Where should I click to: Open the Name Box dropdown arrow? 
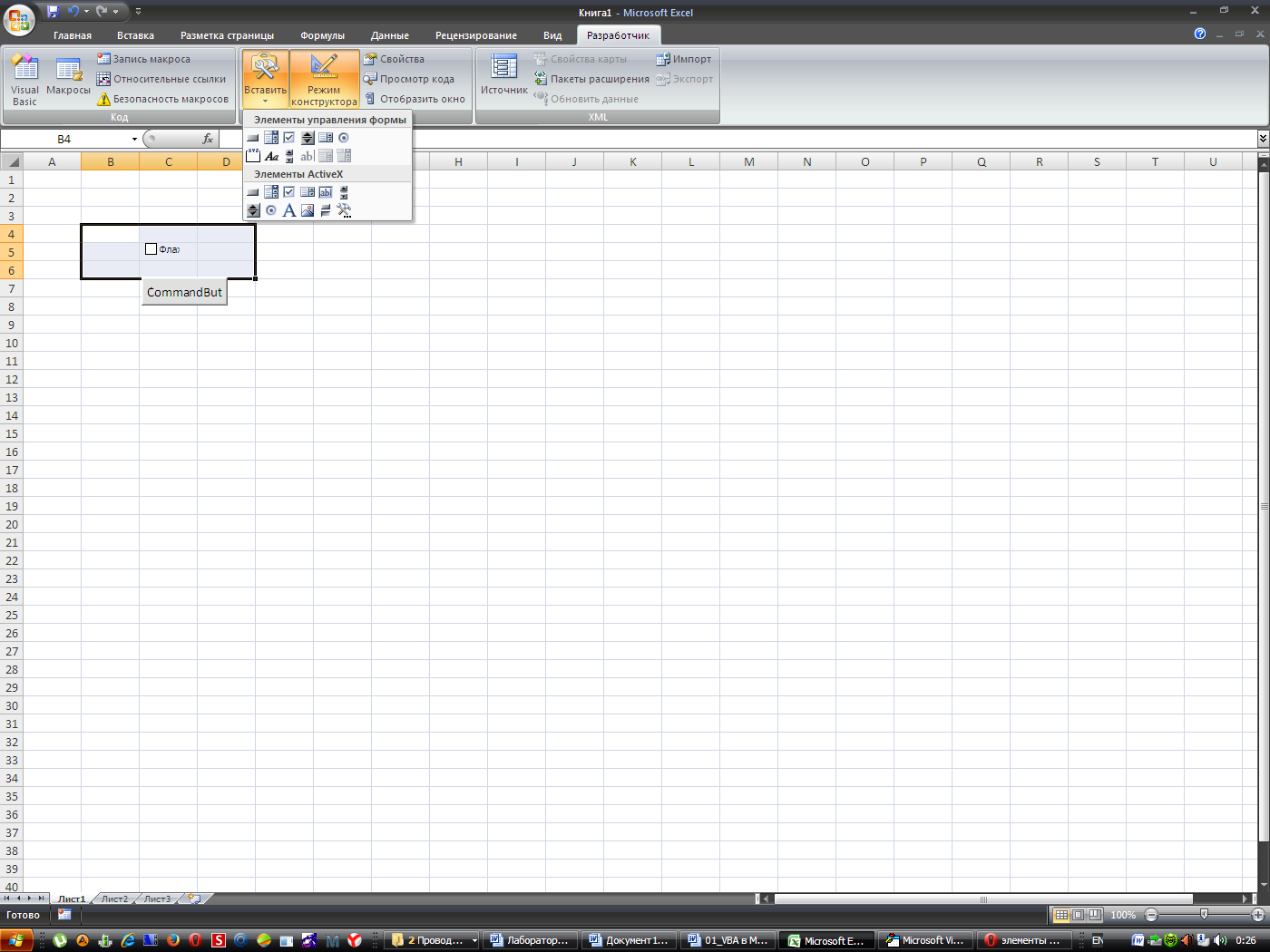134,139
